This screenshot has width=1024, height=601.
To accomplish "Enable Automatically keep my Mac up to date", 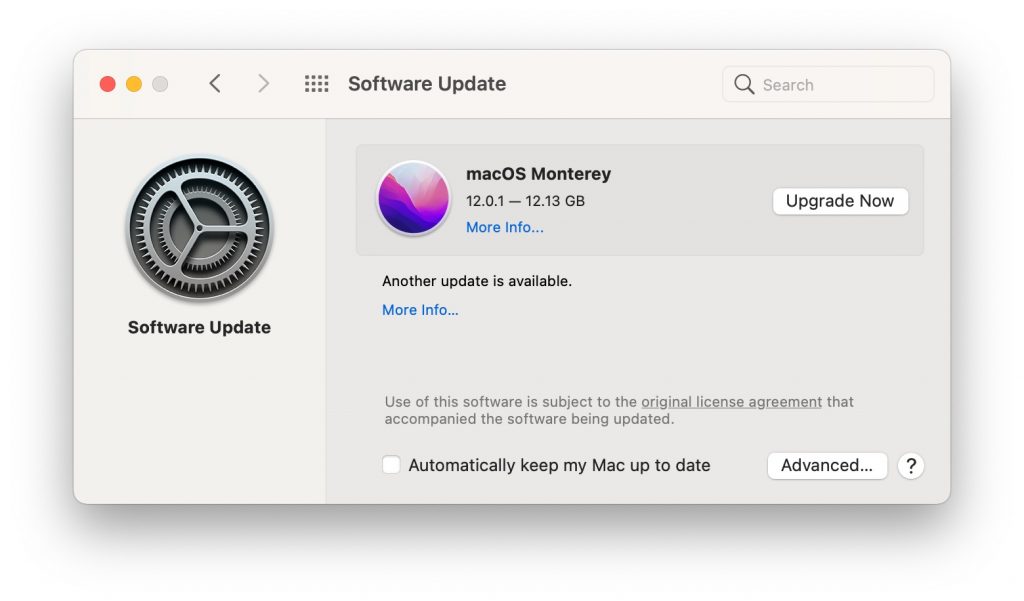I will (x=391, y=465).
